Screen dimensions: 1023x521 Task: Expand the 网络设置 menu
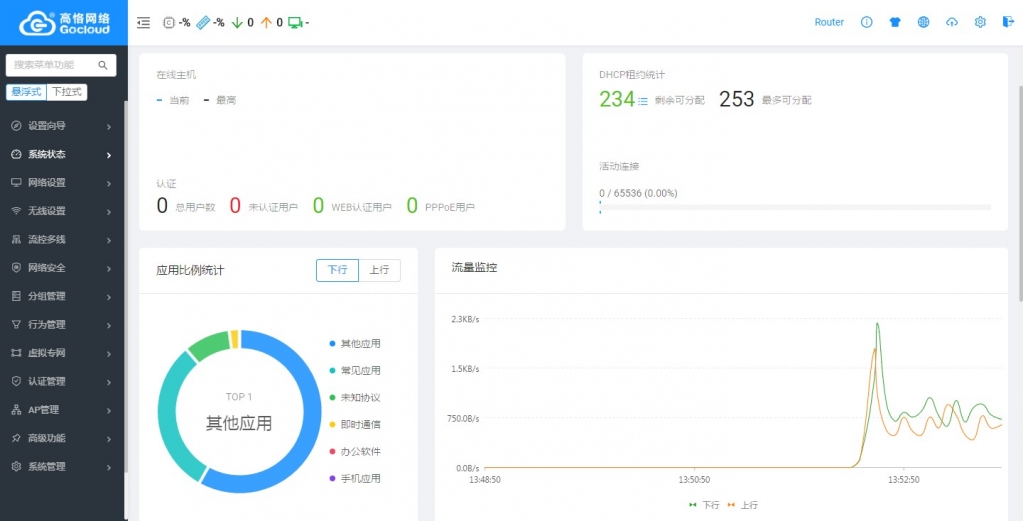(60, 183)
